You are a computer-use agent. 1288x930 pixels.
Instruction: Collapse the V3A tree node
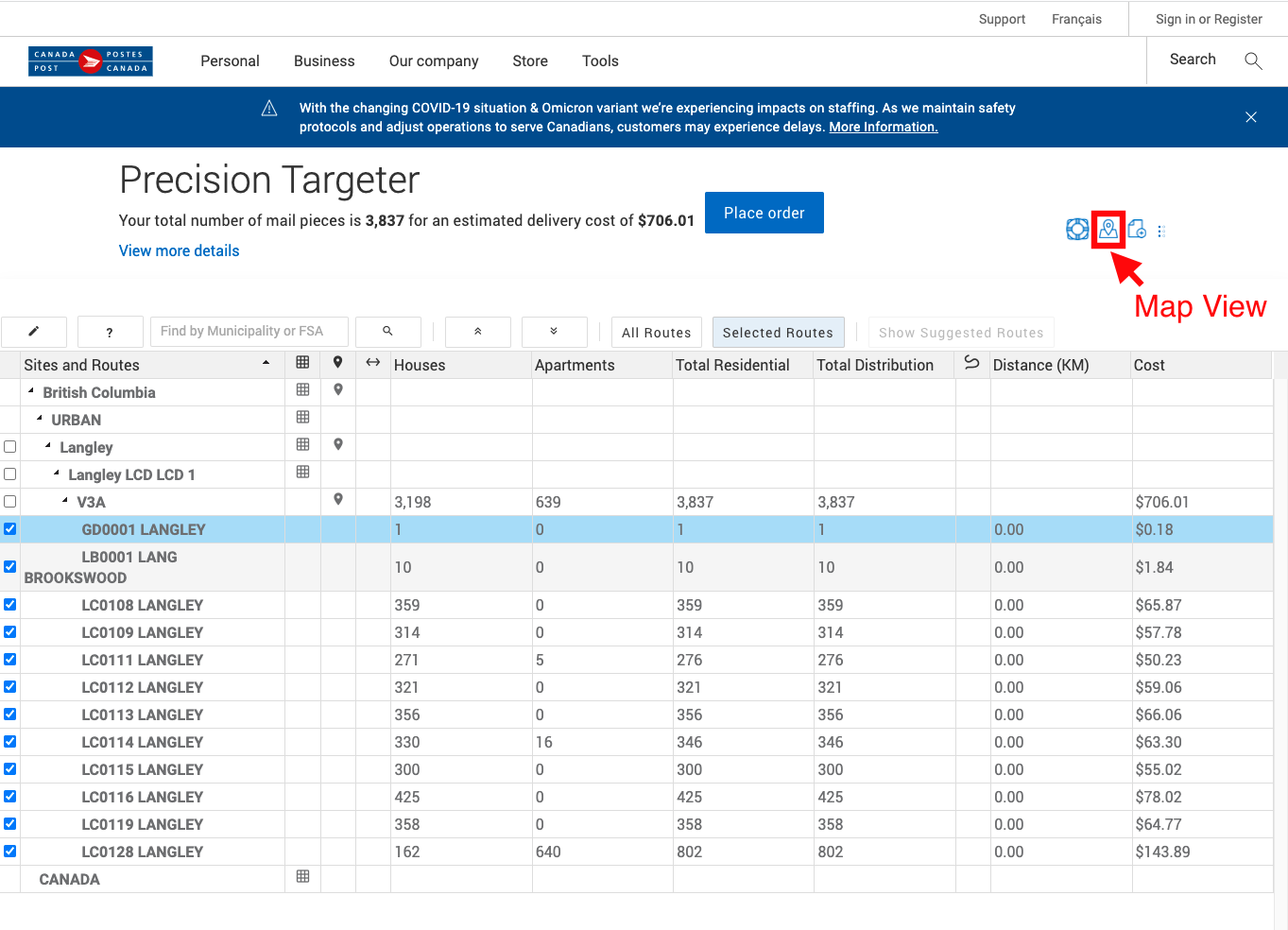click(x=65, y=500)
